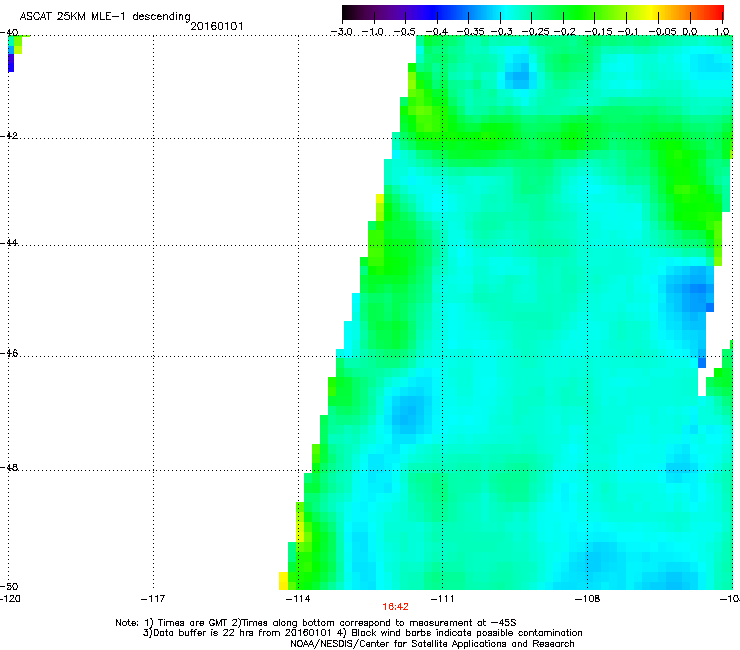The image size is (740, 650).
Task: Click the note line '3)Data buffer is 22 hrs'
Action: (362, 633)
